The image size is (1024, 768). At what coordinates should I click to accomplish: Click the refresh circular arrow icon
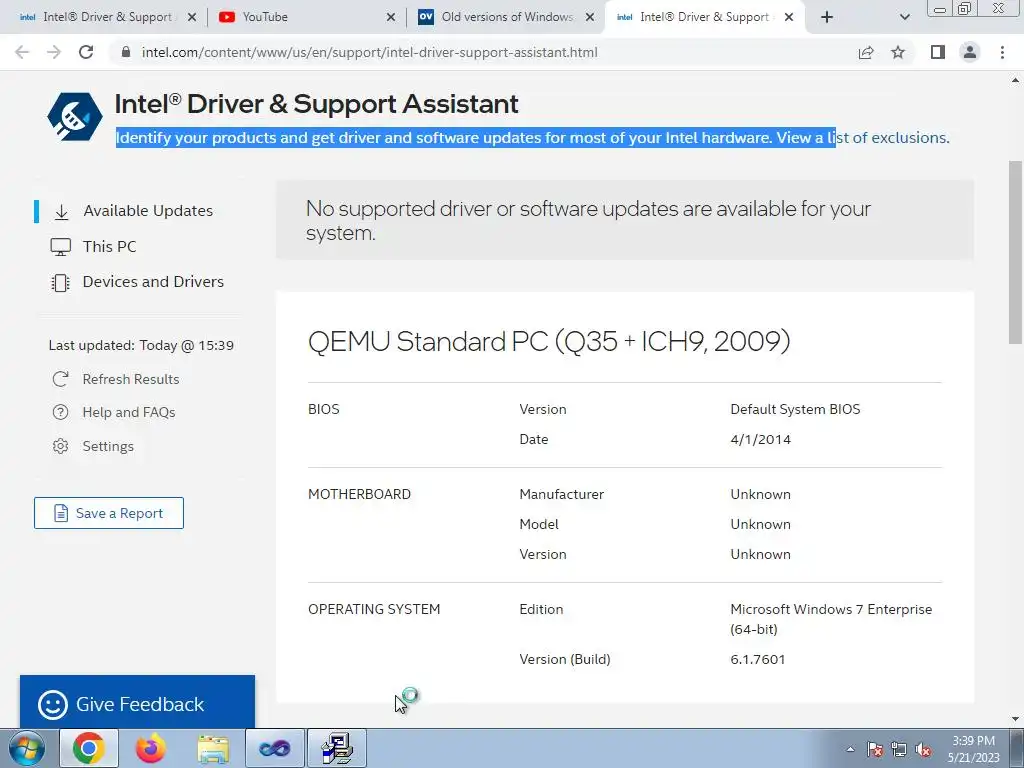click(x=61, y=379)
